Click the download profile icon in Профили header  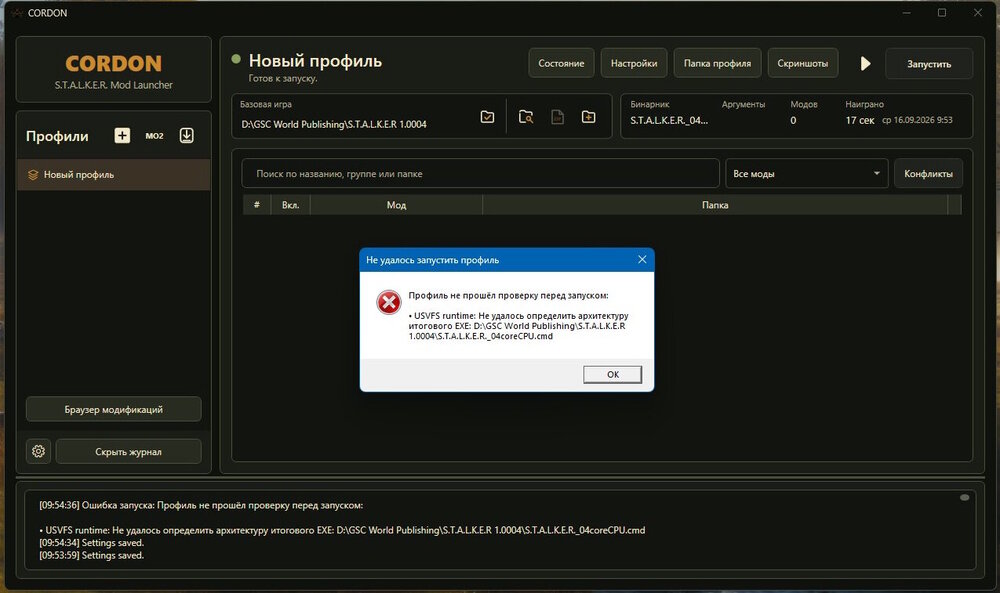(186, 135)
